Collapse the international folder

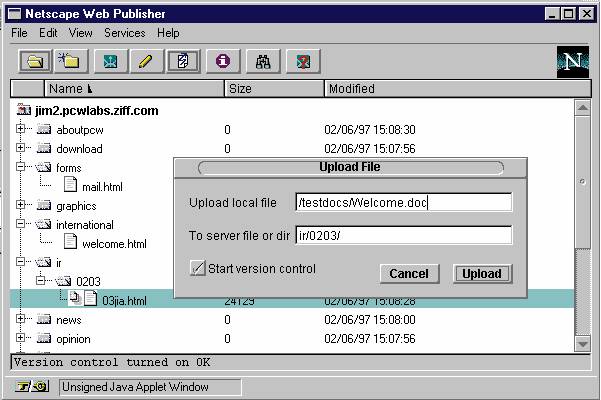coord(20,224)
